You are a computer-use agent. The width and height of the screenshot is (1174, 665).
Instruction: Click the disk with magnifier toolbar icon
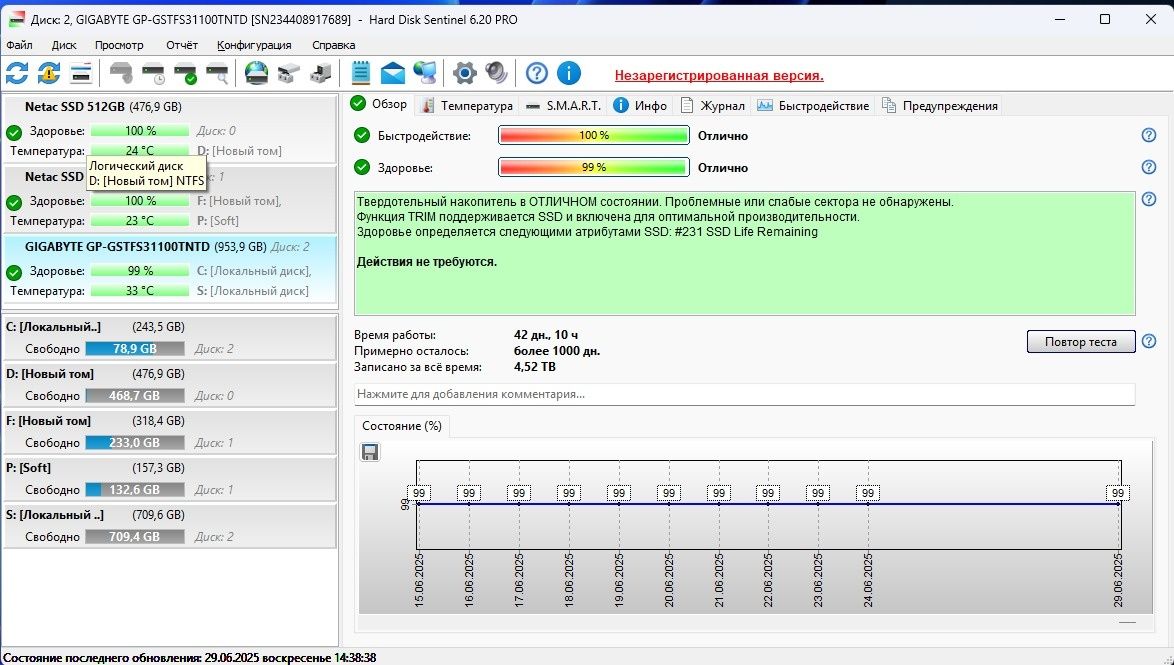point(218,73)
